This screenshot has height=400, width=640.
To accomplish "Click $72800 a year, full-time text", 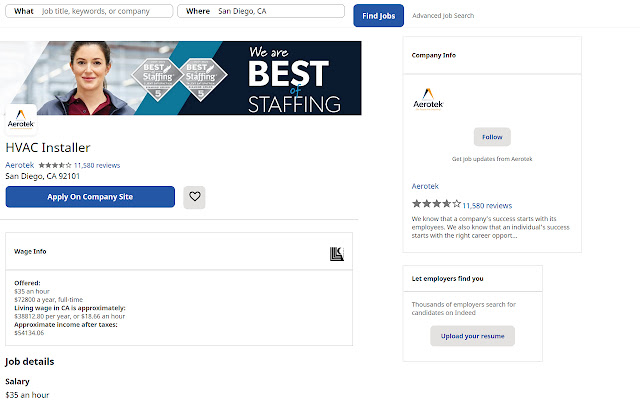I will coord(49,300).
